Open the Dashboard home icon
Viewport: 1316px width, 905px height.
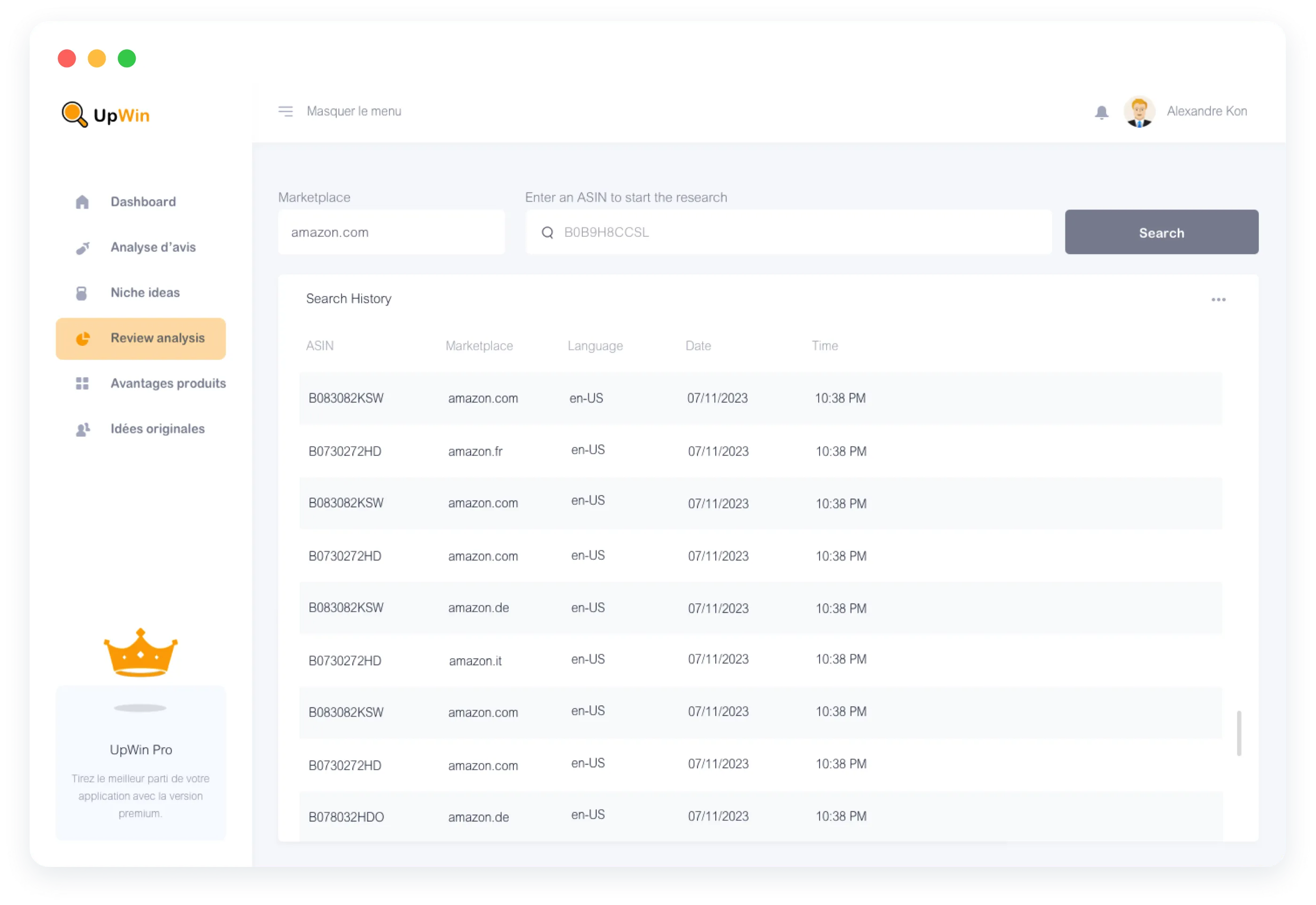tap(82, 202)
